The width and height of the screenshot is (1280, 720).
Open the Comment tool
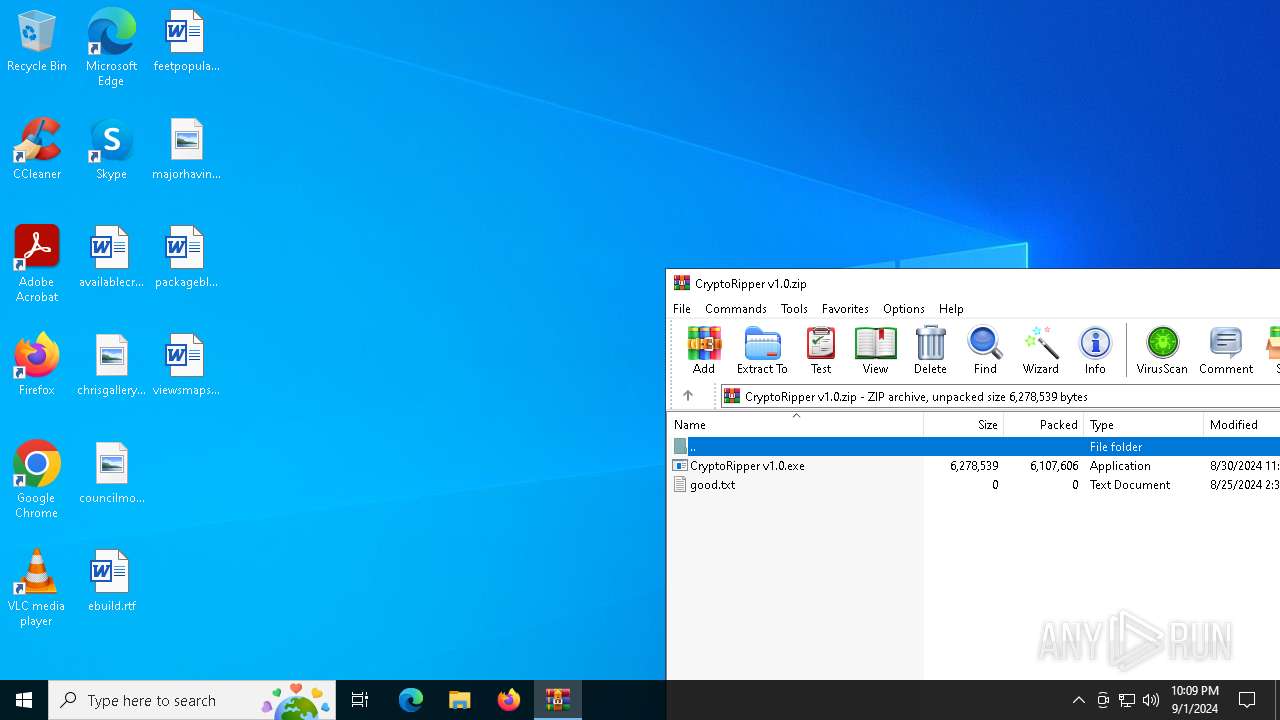[x=1226, y=350]
